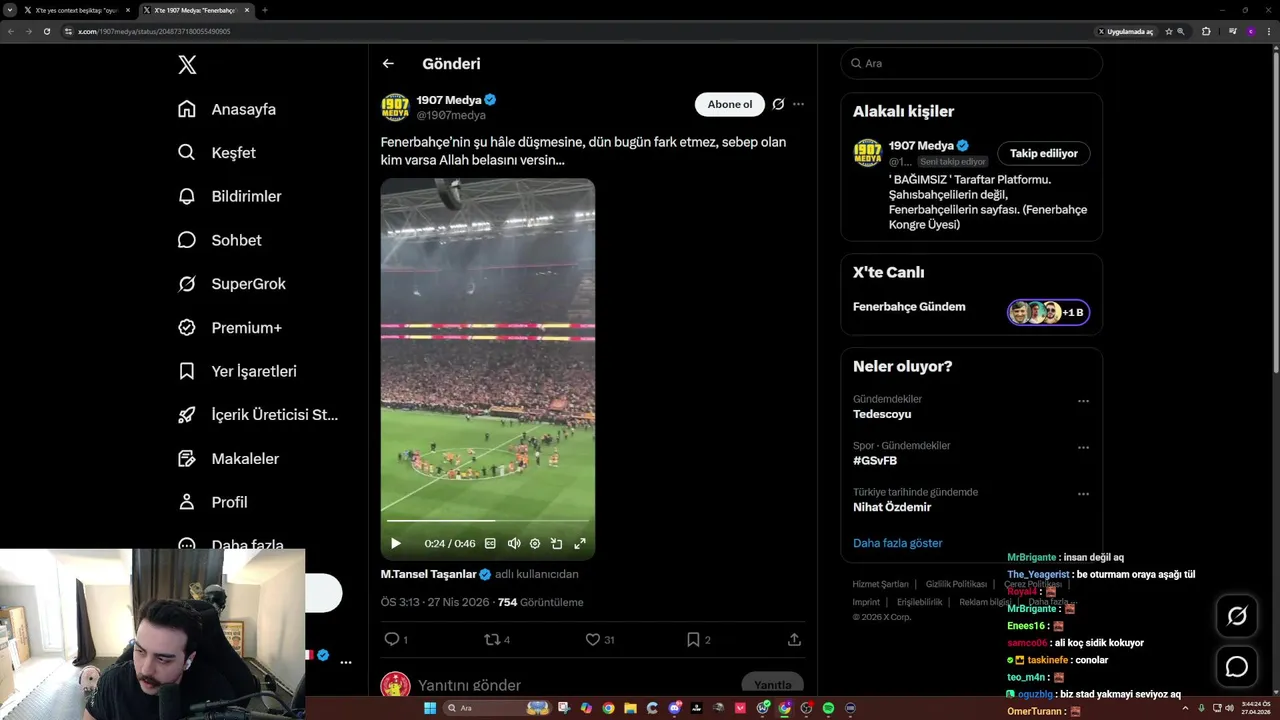Screen dimensions: 1280x720
Task: Open 1907 Medya in Alakalı kişiler
Action: 921,146
